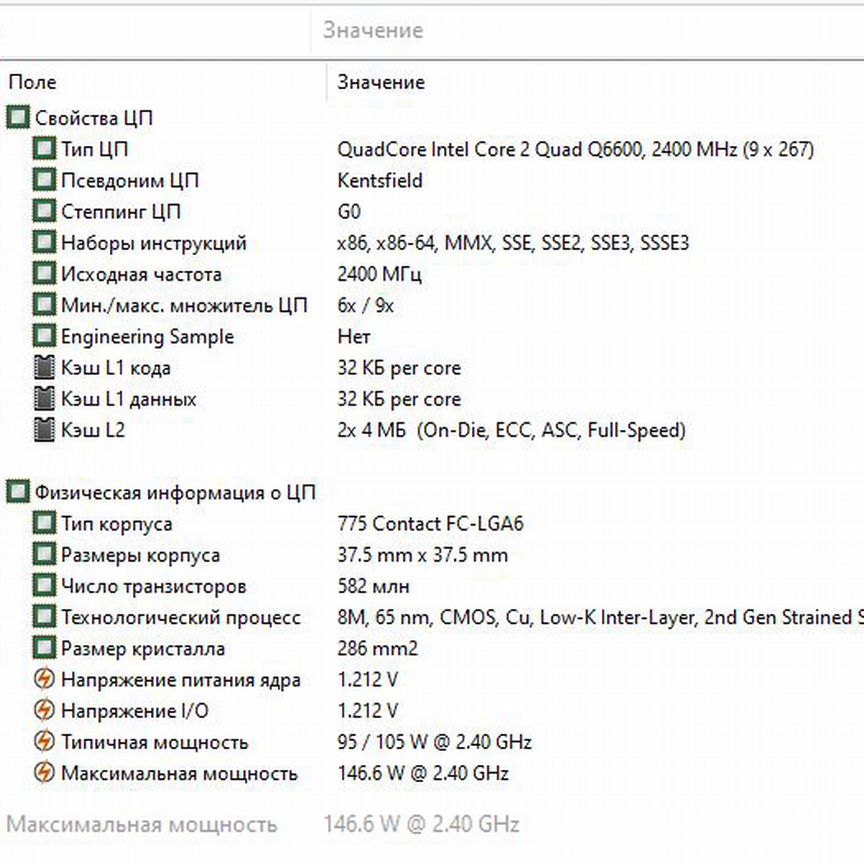Click the power icon next to Максимальная мощность

click(x=44, y=773)
